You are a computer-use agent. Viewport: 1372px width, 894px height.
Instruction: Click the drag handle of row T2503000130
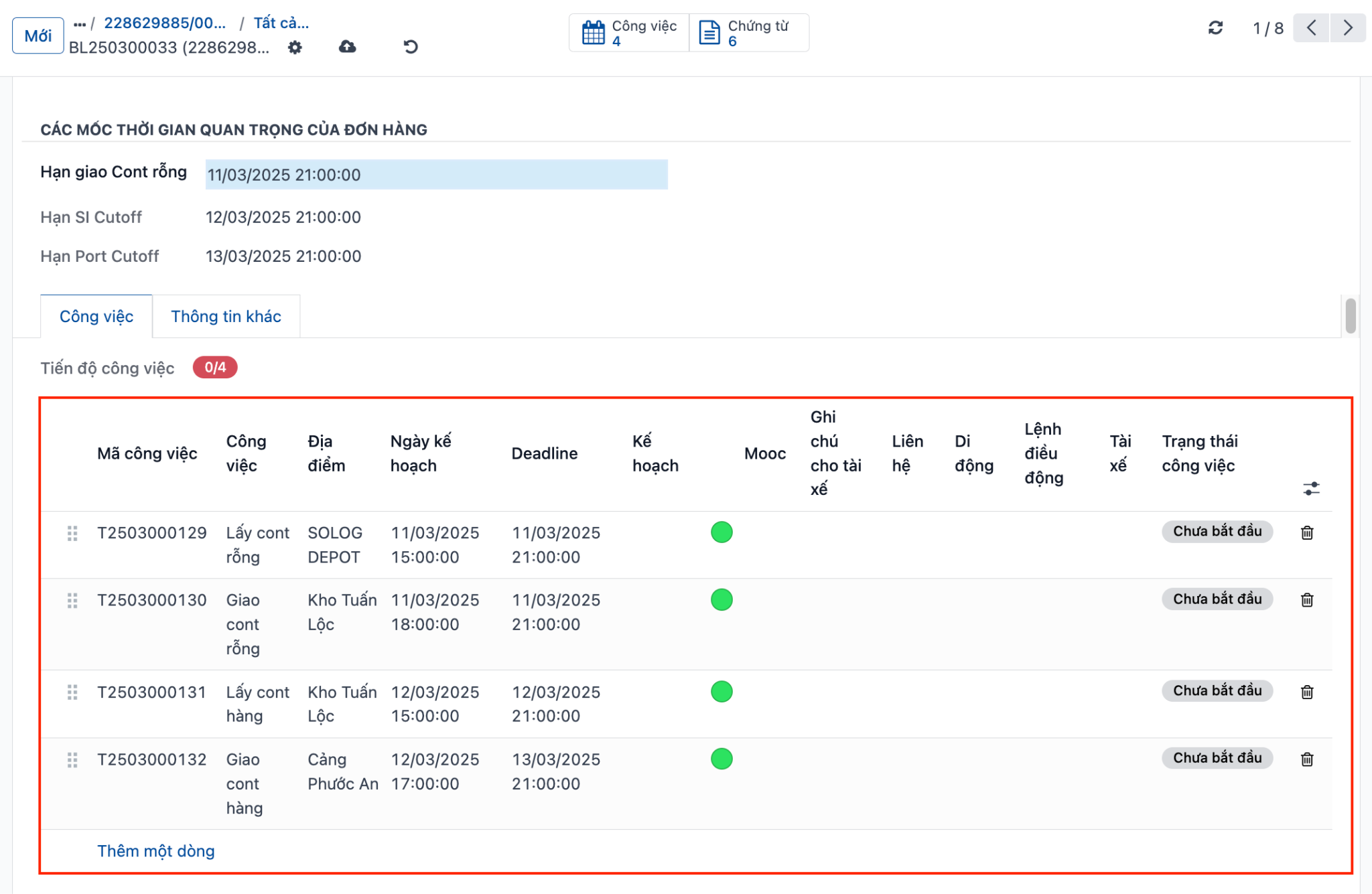(x=72, y=600)
